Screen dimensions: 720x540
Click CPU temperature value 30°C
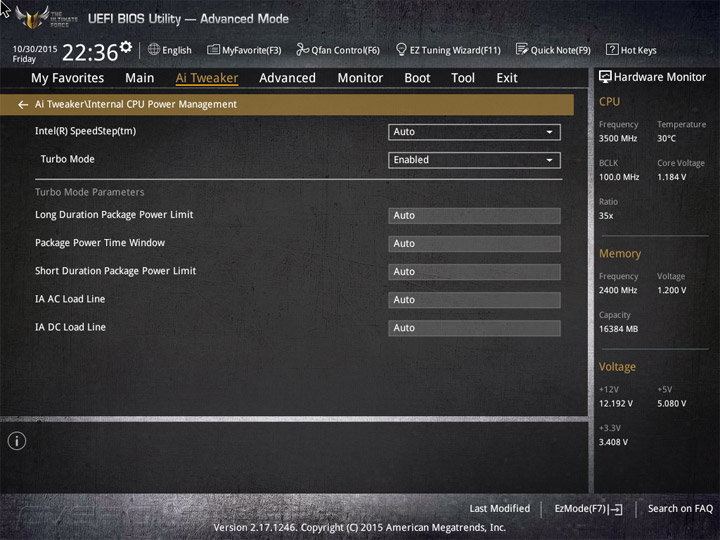(666, 138)
